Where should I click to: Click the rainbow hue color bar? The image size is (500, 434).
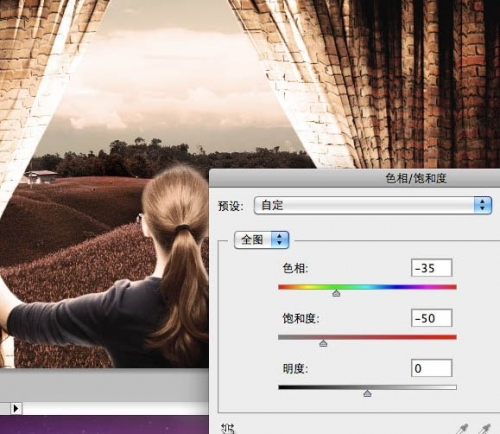pyautogui.click(x=367, y=287)
